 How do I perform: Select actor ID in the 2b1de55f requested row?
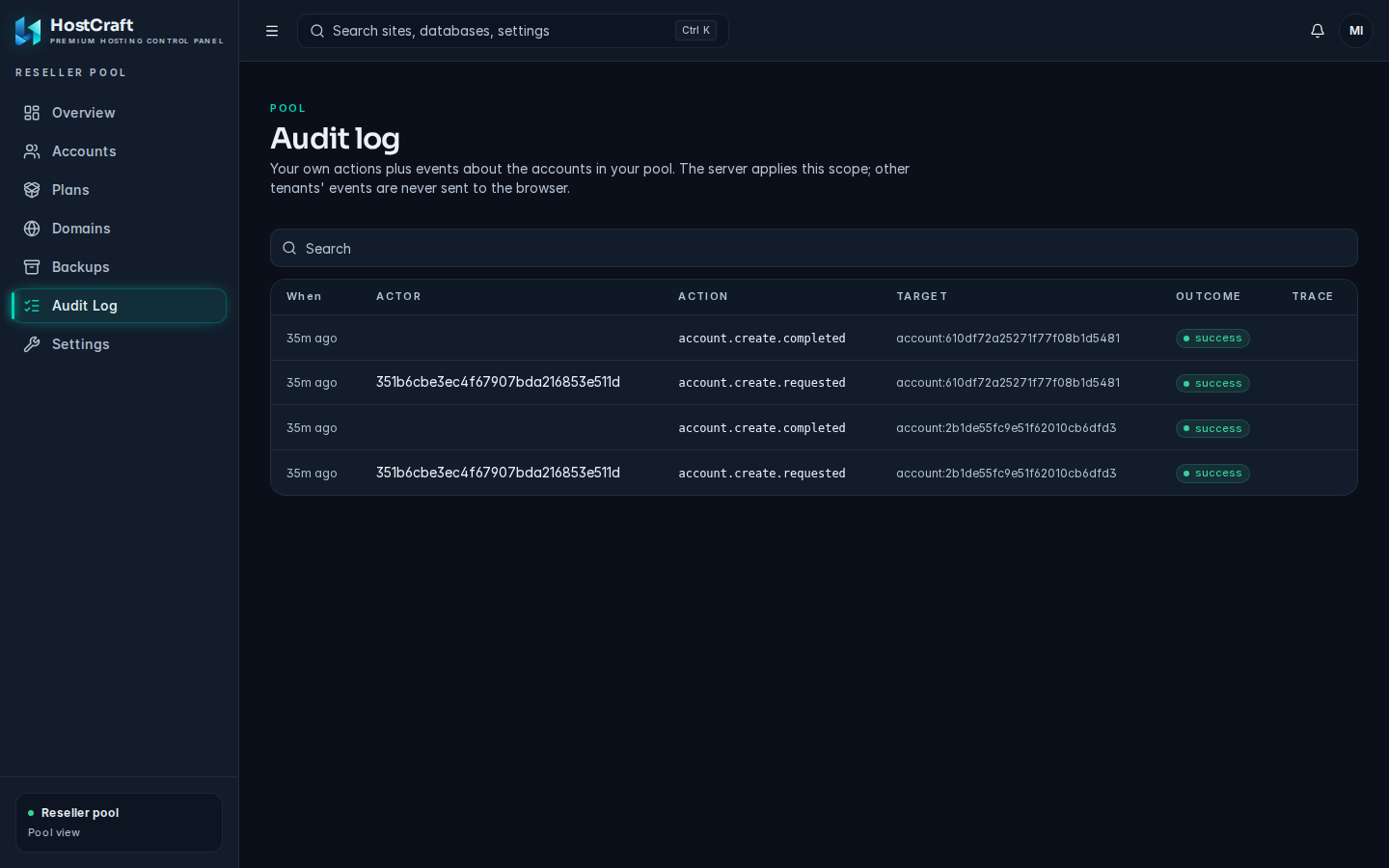[498, 473]
